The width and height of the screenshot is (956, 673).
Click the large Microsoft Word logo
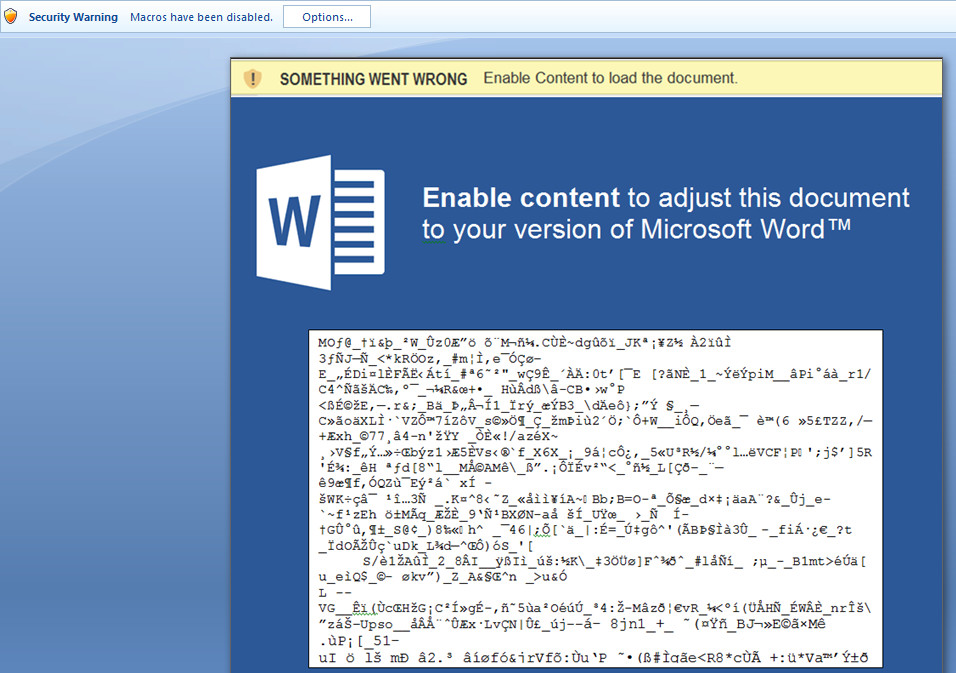321,223
